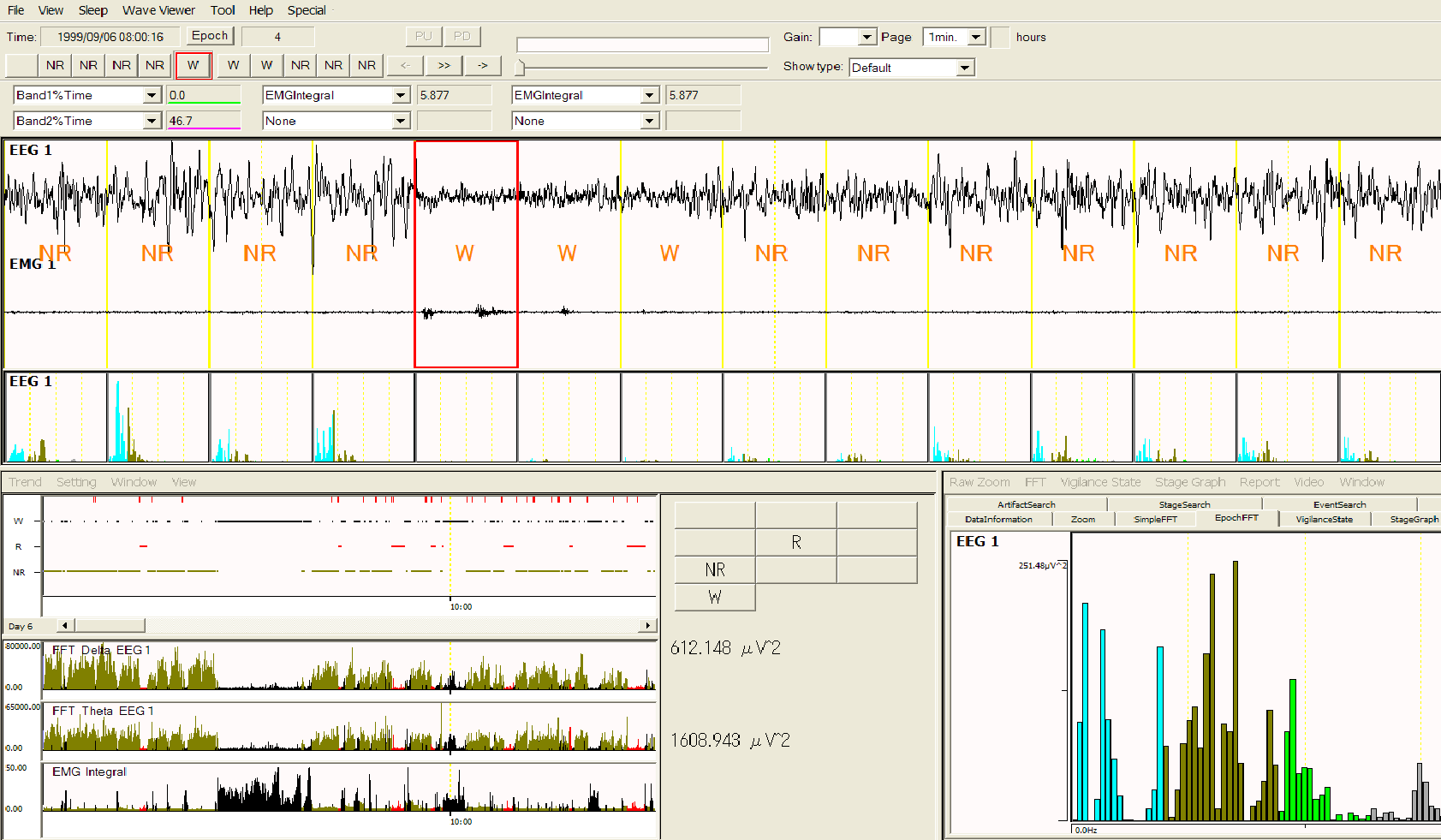
Task: Score epoch as R in stage grid
Action: (795, 542)
